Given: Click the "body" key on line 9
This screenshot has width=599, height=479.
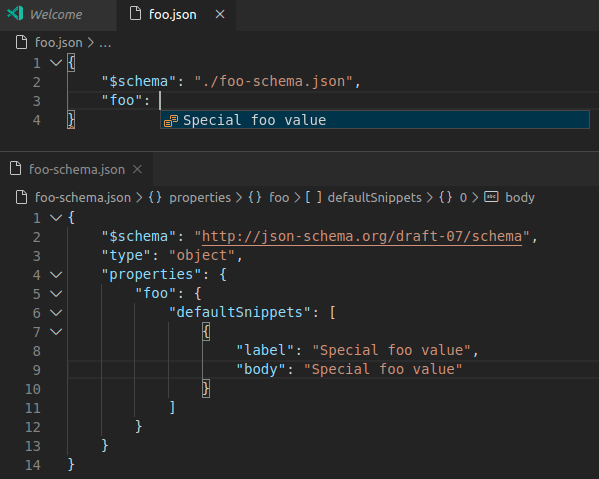Looking at the screenshot, I should click(x=261, y=369).
